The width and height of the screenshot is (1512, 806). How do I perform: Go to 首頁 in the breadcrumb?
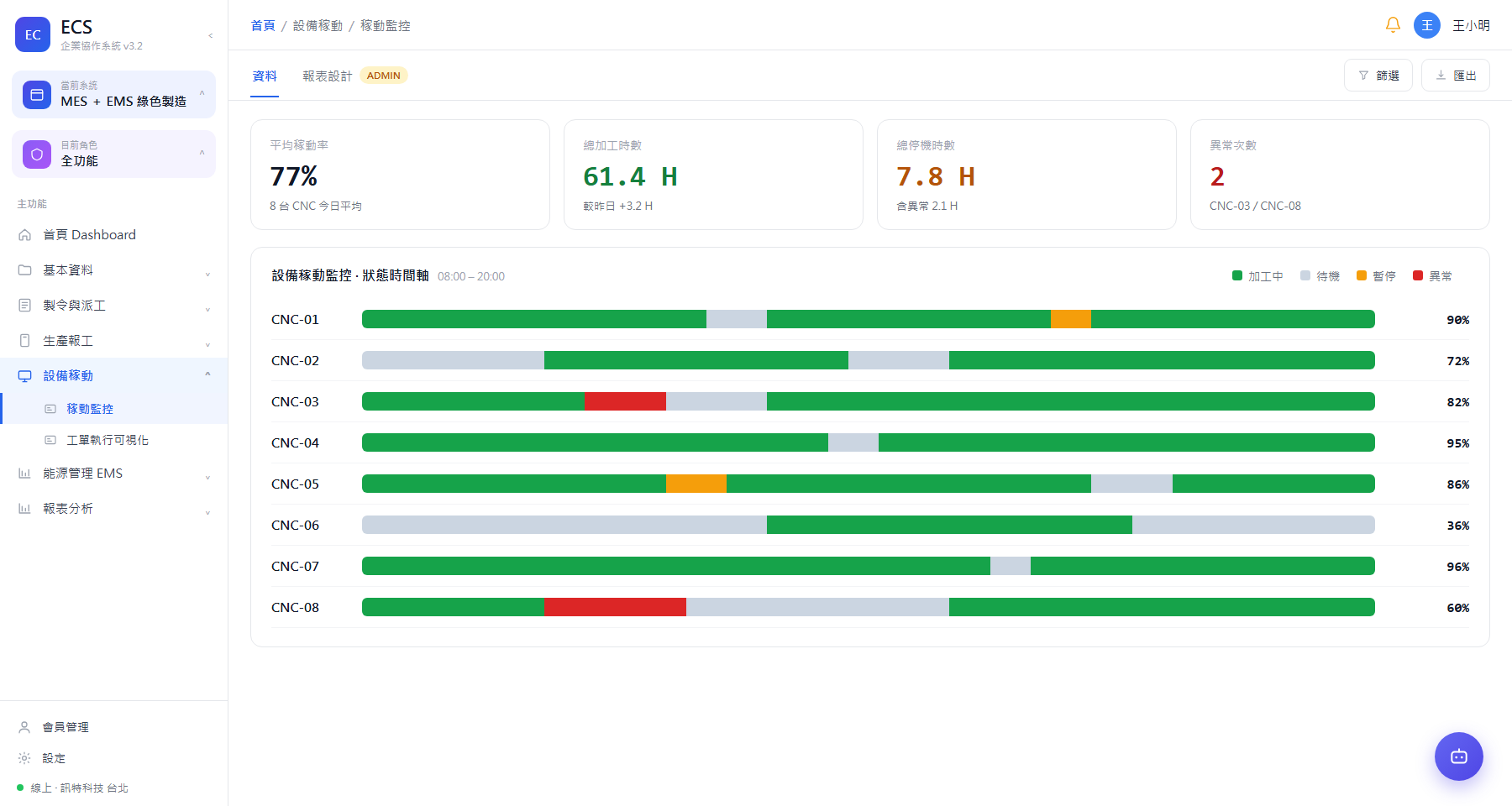tap(263, 25)
